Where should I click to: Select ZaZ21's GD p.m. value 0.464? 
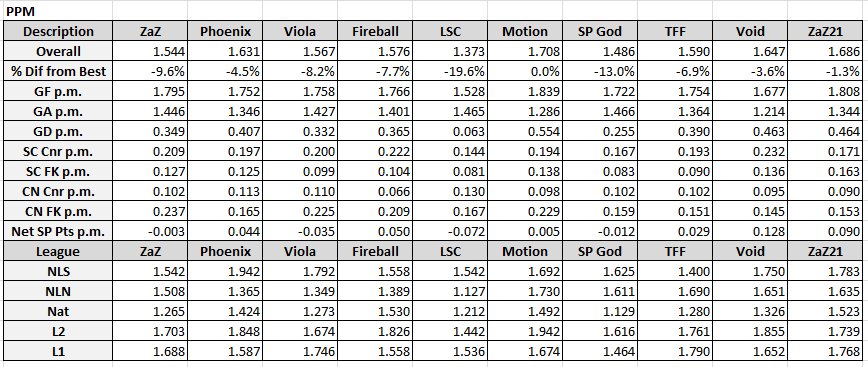coord(825,131)
